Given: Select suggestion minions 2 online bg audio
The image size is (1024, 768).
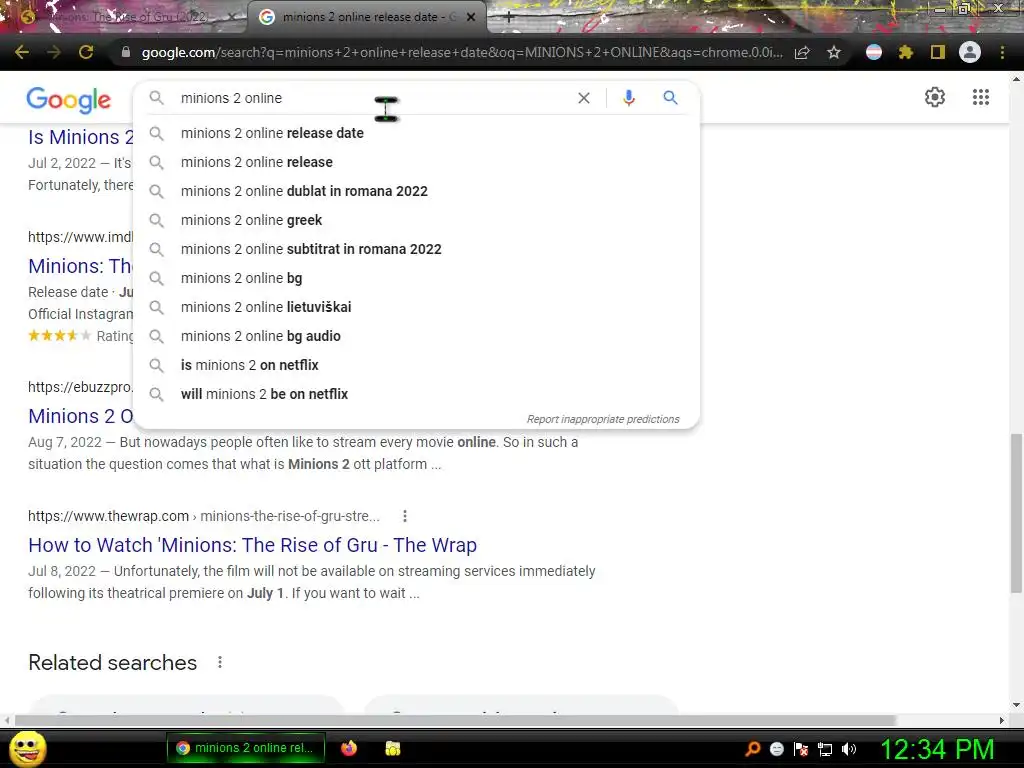Looking at the screenshot, I should tap(416, 336).
